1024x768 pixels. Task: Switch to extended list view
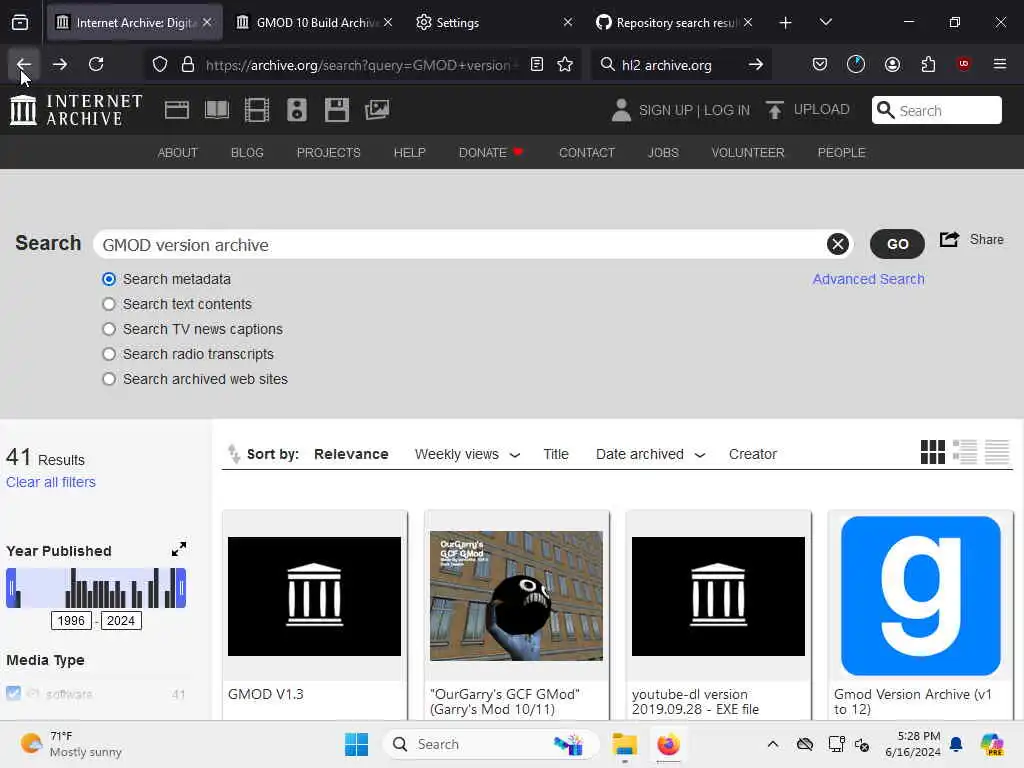965,452
